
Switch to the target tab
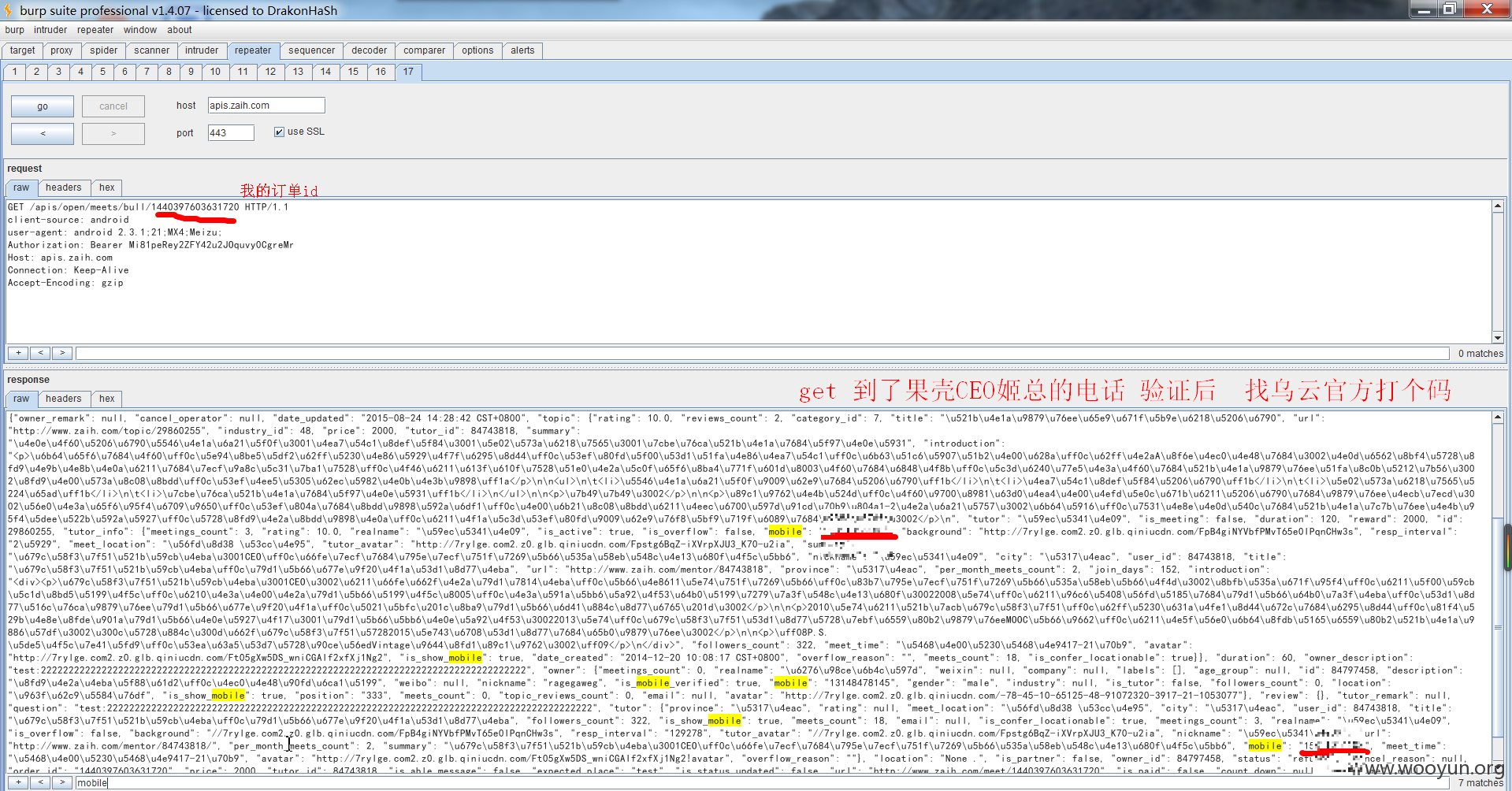[23, 50]
